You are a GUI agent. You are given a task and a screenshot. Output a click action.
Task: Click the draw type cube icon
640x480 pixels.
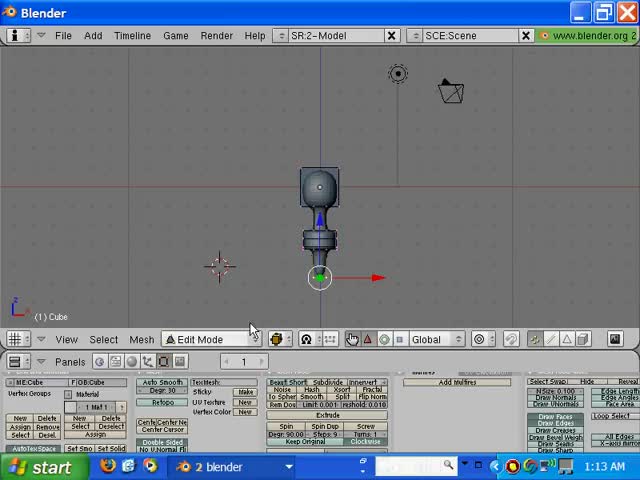point(277,339)
